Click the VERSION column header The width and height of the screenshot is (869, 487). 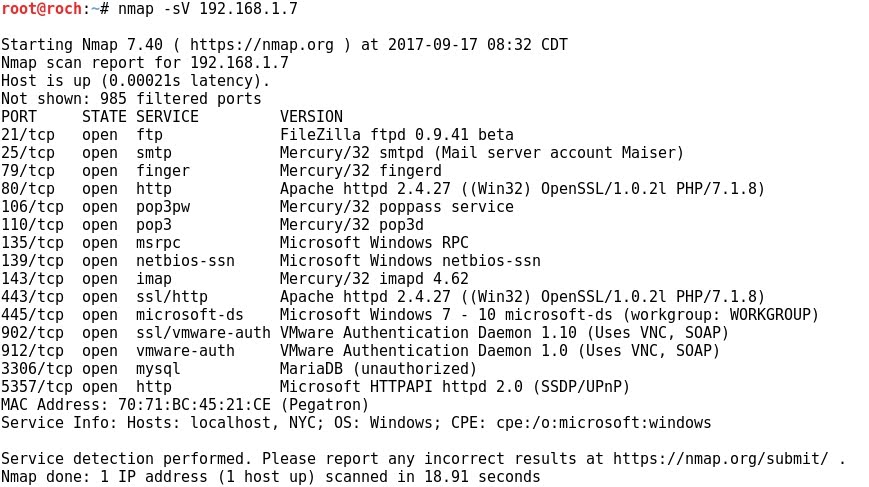pos(311,117)
